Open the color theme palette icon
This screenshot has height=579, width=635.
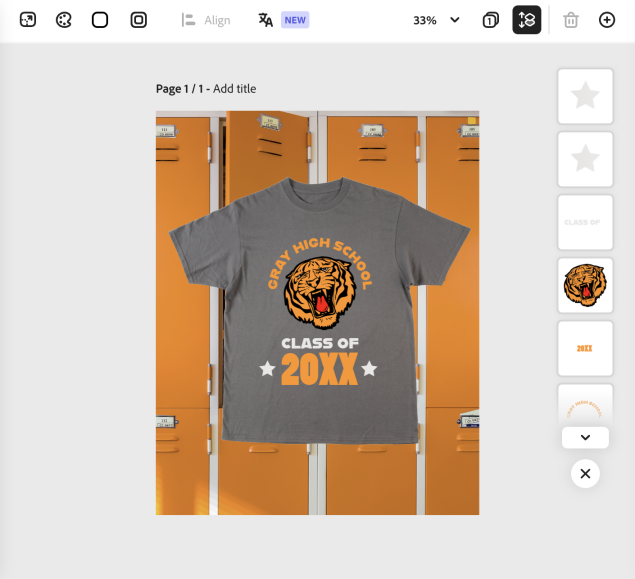click(x=64, y=20)
